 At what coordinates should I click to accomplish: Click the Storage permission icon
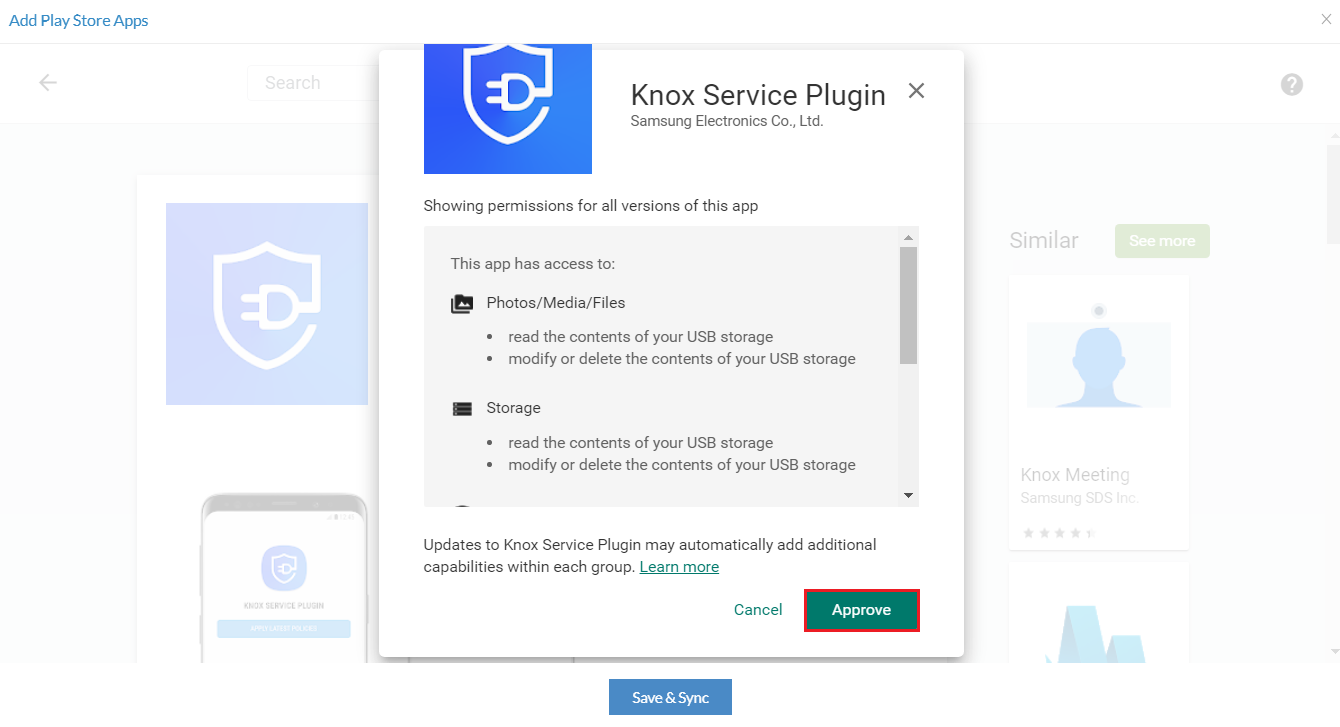[x=462, y=408]
